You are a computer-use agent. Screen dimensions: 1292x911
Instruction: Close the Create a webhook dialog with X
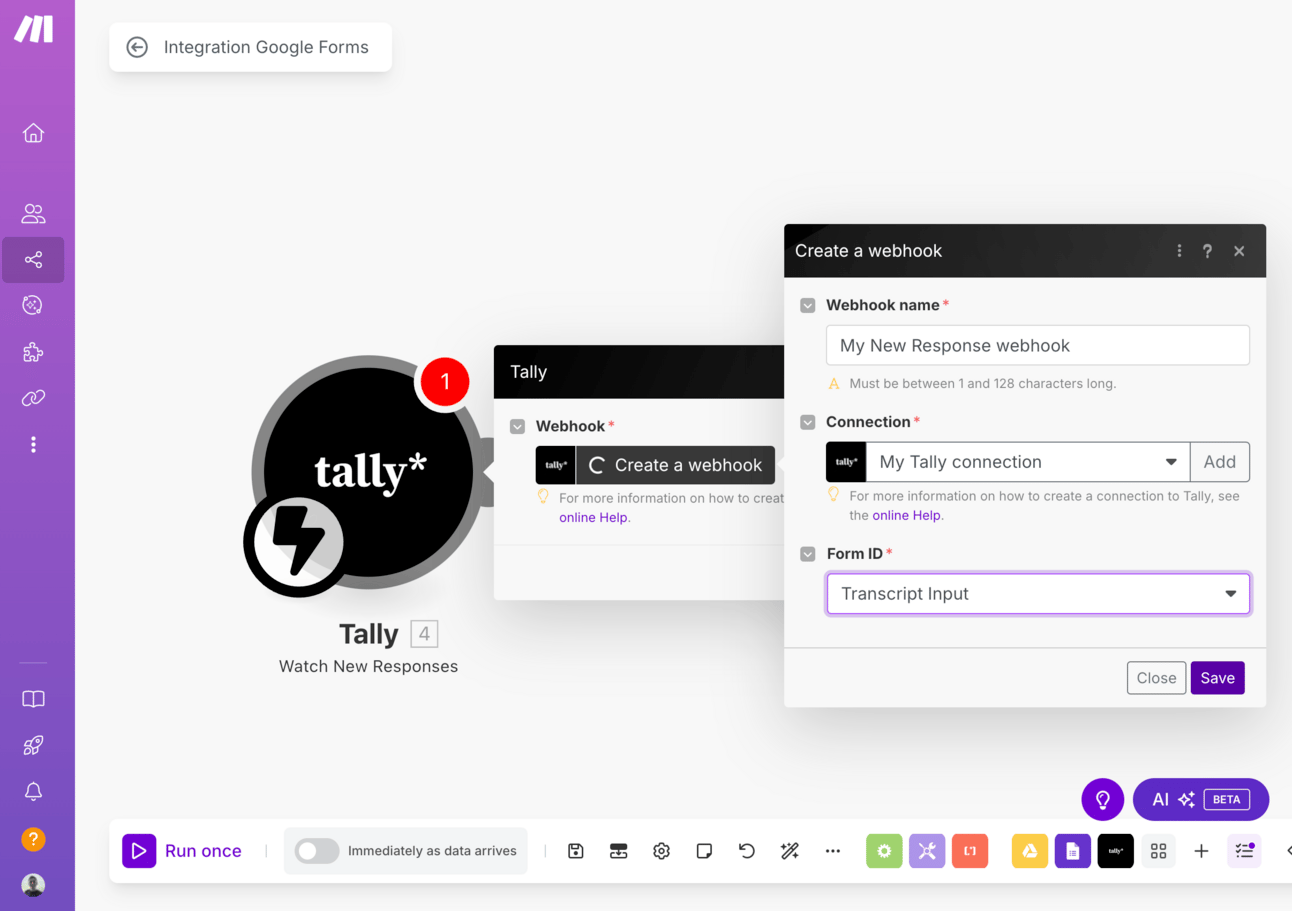1239,251
